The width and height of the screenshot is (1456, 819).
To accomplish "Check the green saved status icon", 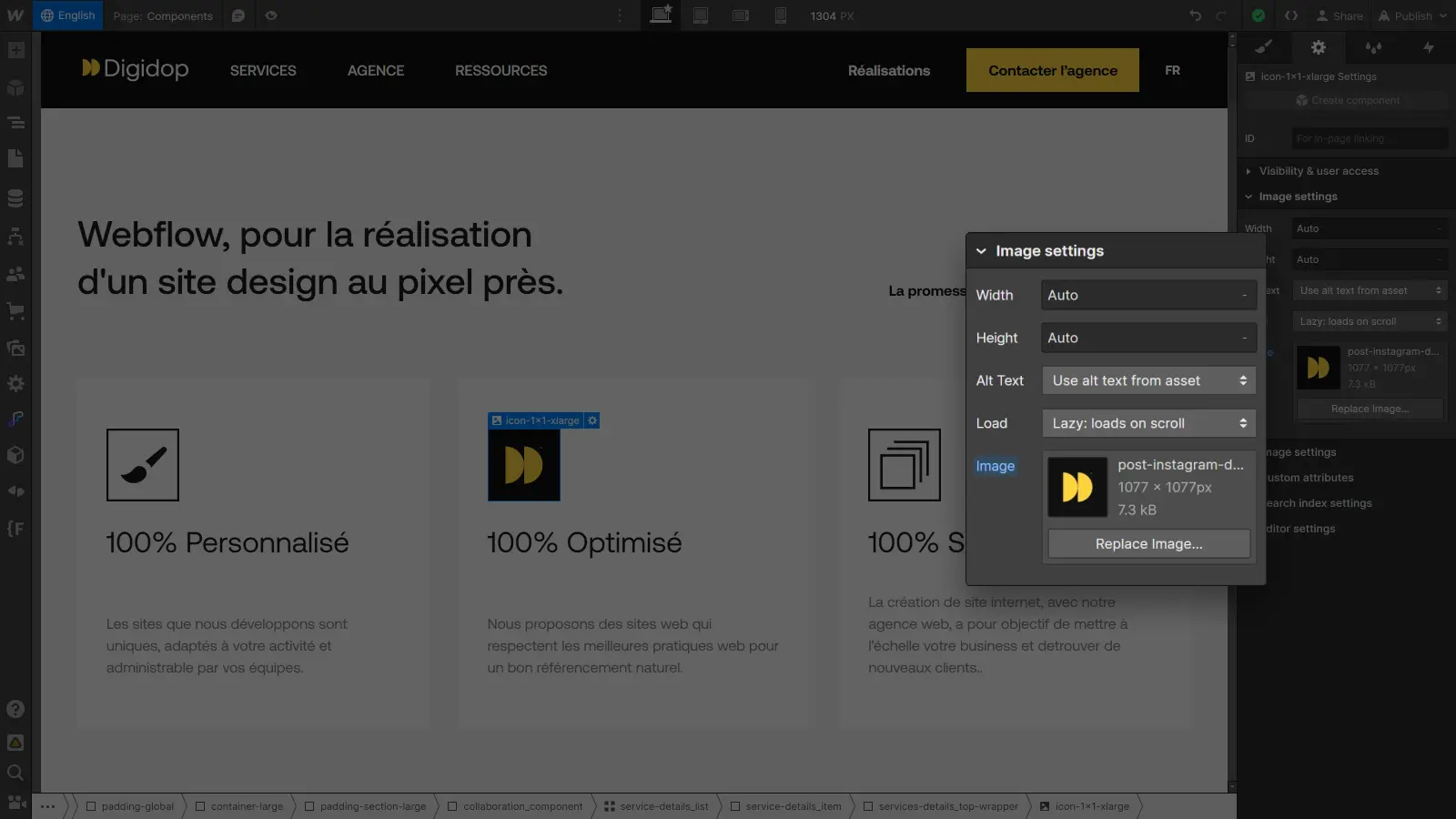I will click(1259, 15).
